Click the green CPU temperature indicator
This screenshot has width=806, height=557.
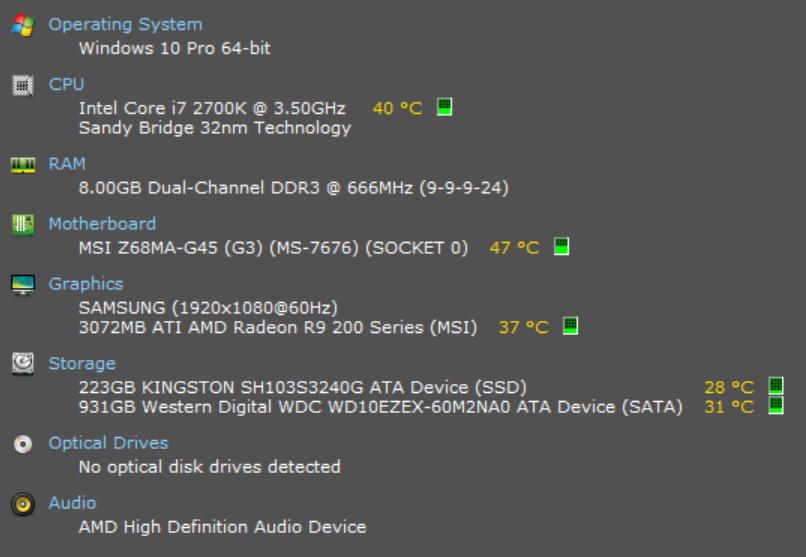click(x=444, y=107)
